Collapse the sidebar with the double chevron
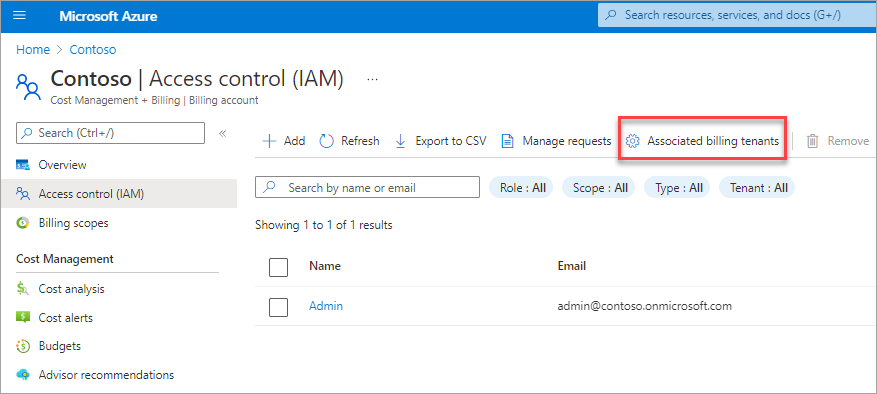This screenshot has height=394, width=877. click(222, 133)
